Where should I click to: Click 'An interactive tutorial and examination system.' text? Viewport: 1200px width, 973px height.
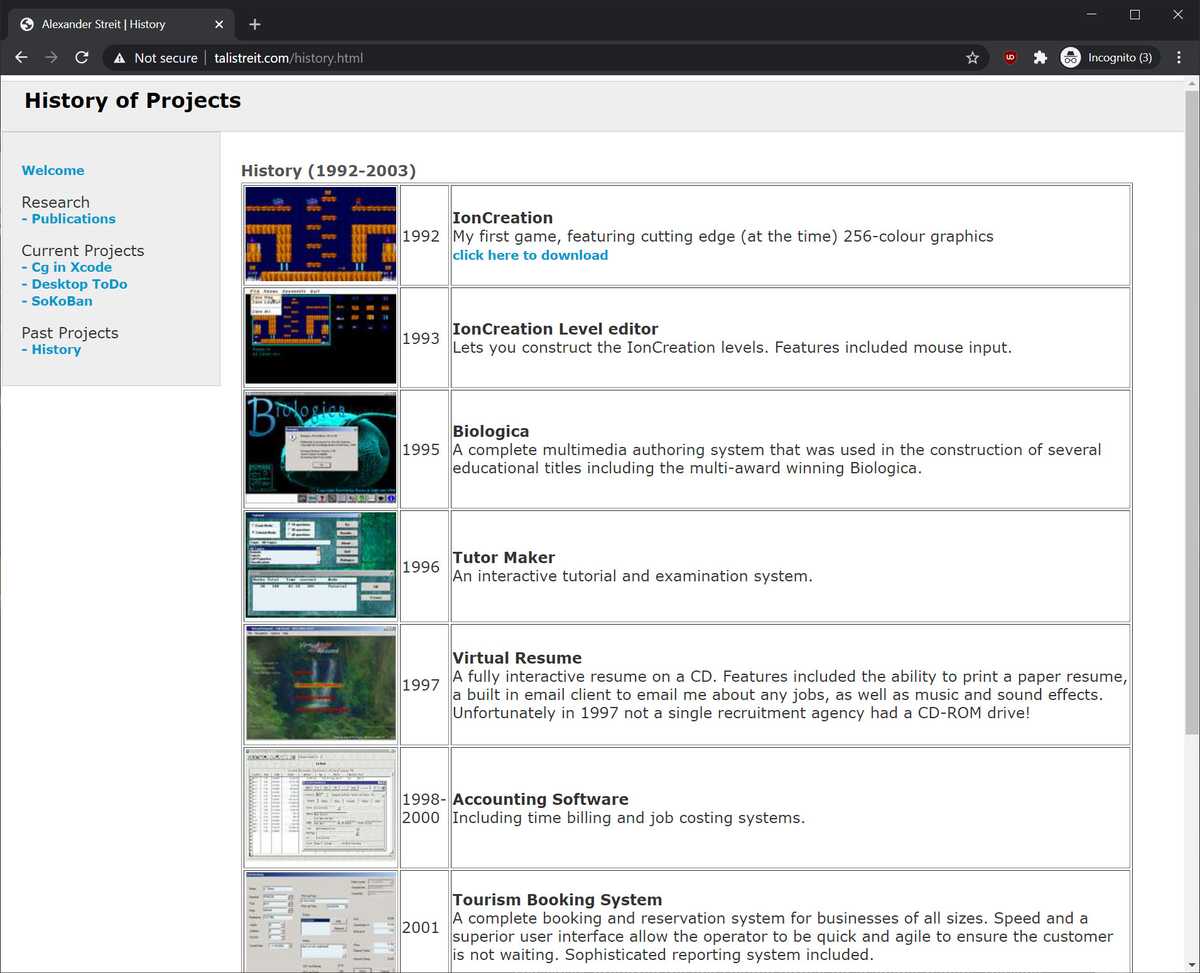[633, 577]
